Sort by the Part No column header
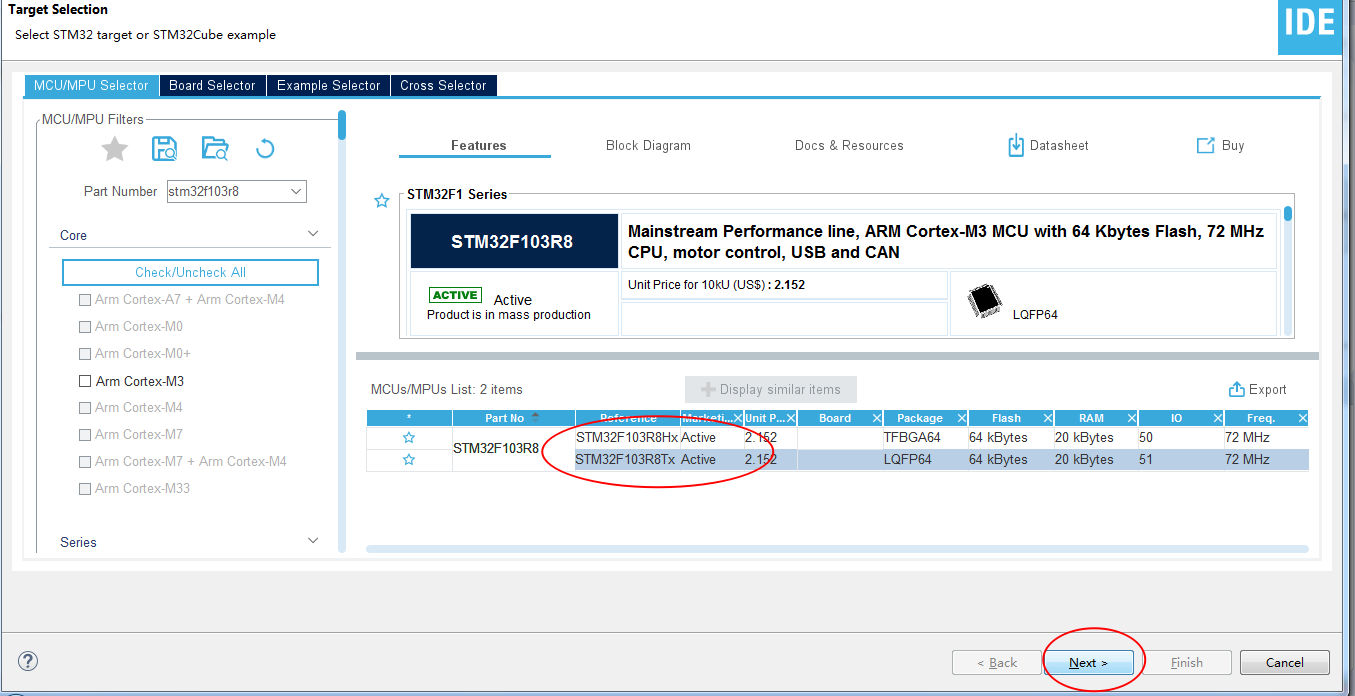This screenshot has width=1355, height=696. (x=513, y=418)
